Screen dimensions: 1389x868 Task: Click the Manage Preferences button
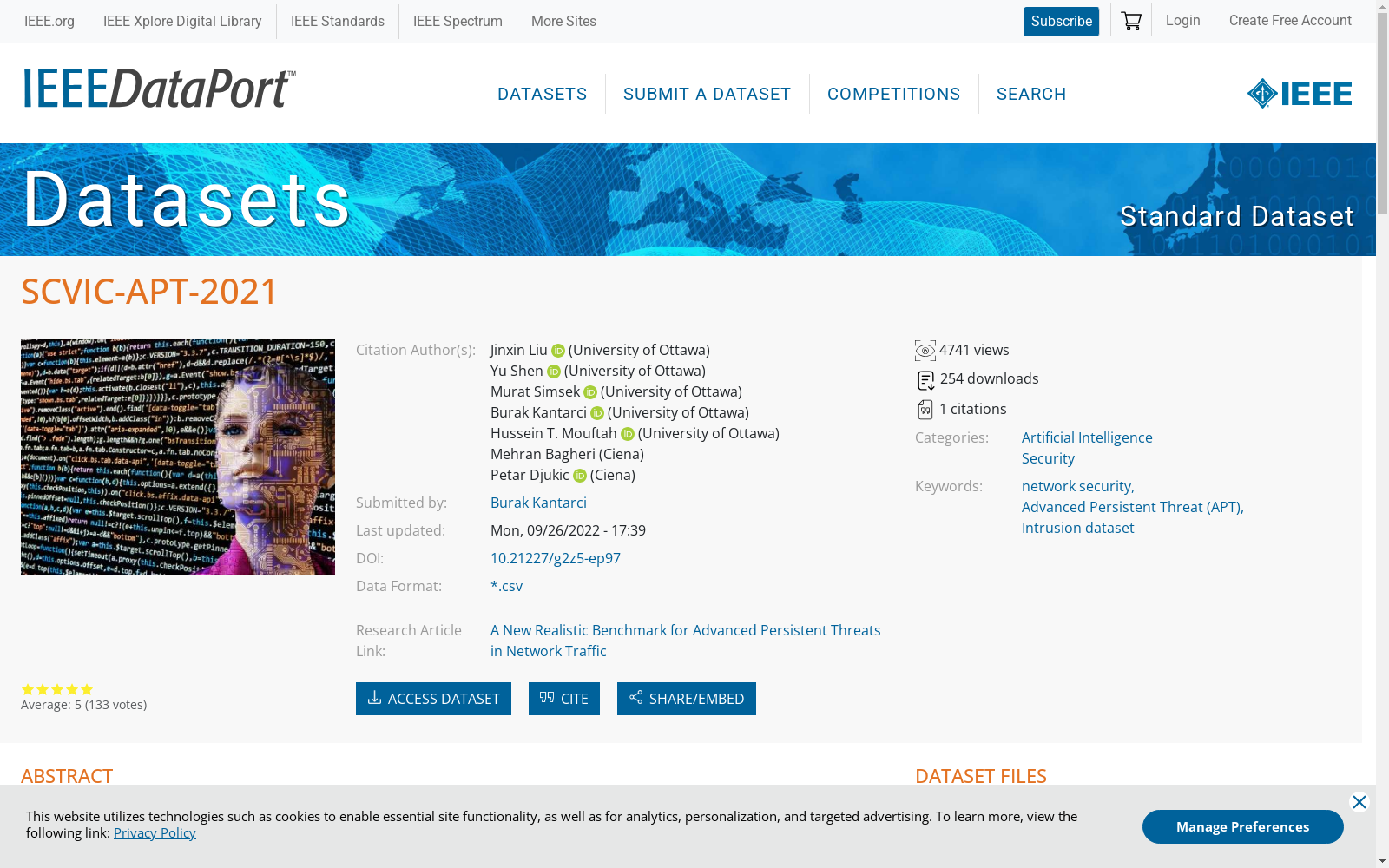click(x=1243, y=826)
